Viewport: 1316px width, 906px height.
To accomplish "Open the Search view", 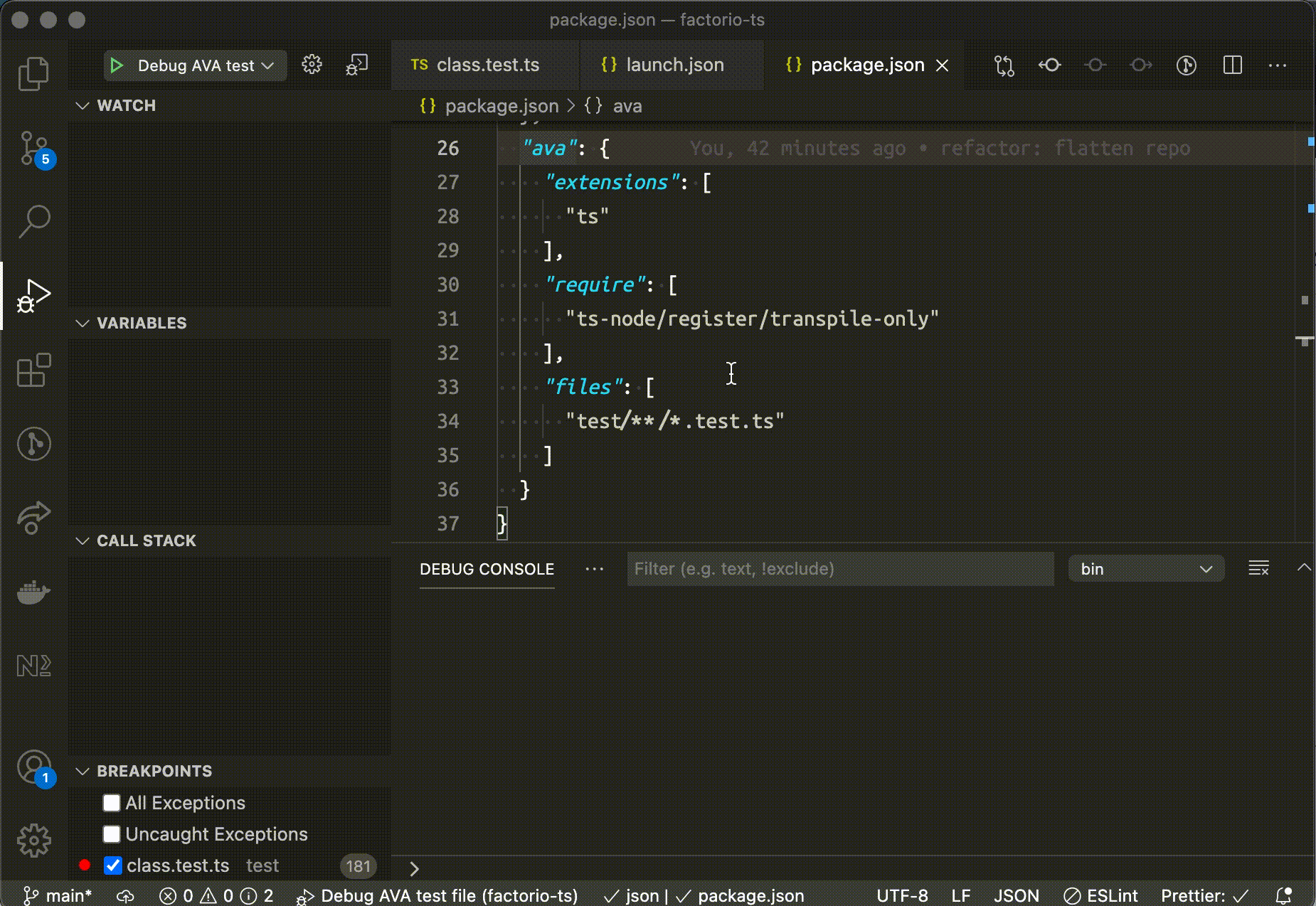I will tap(33, 220).
